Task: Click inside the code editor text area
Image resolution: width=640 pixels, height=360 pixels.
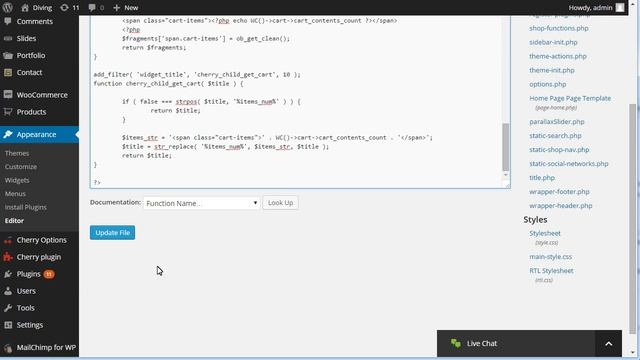Action: coord(296,102)
